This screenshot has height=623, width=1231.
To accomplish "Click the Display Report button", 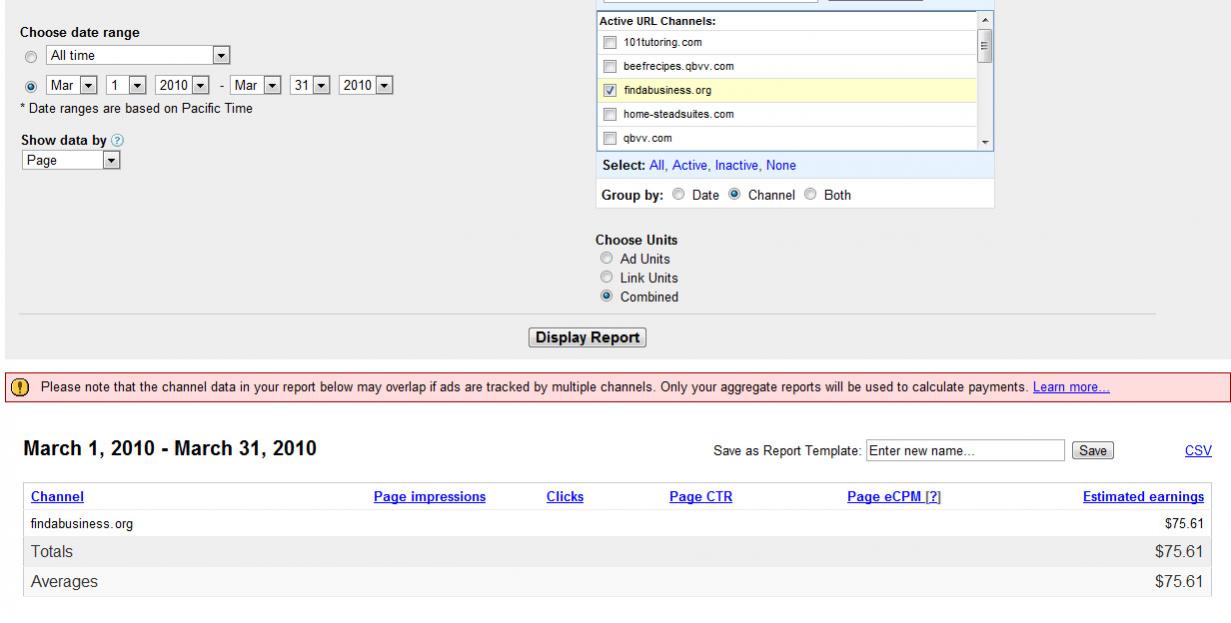I will point(588,338).
